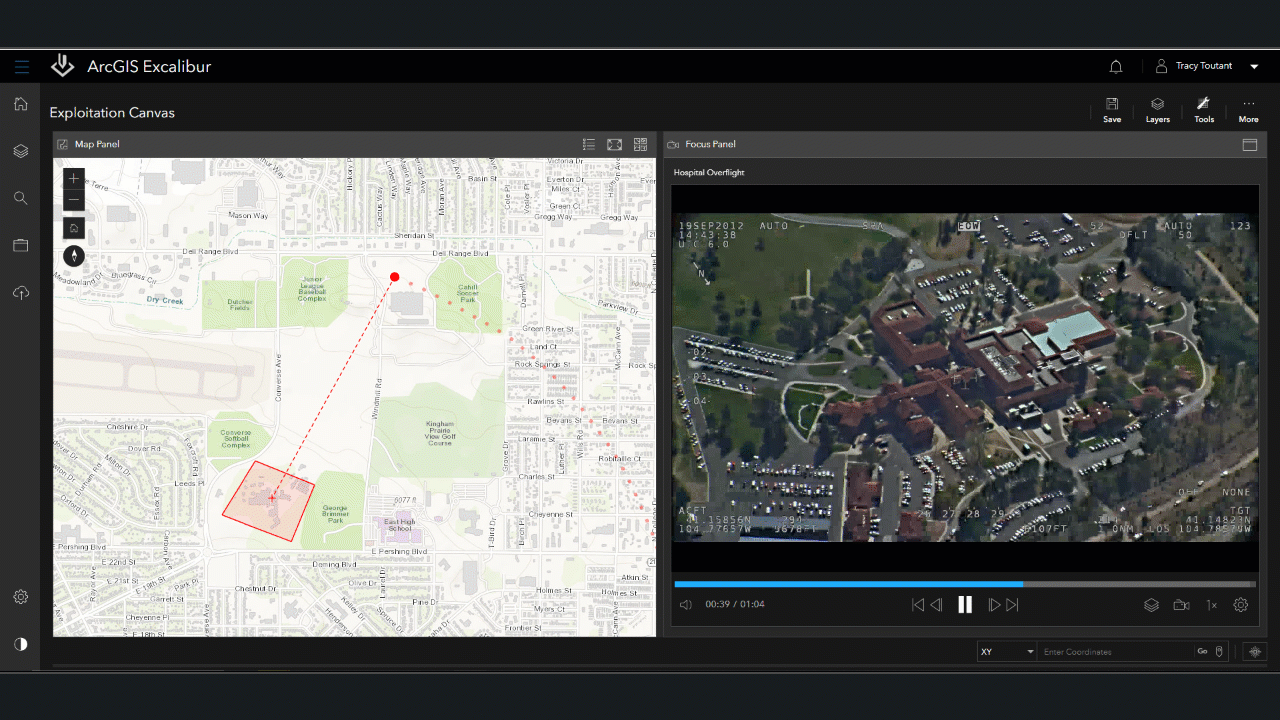Click Kingham Prairie View Golf Course label
The height and width of the screenshot is (720, 1280).
440,434
